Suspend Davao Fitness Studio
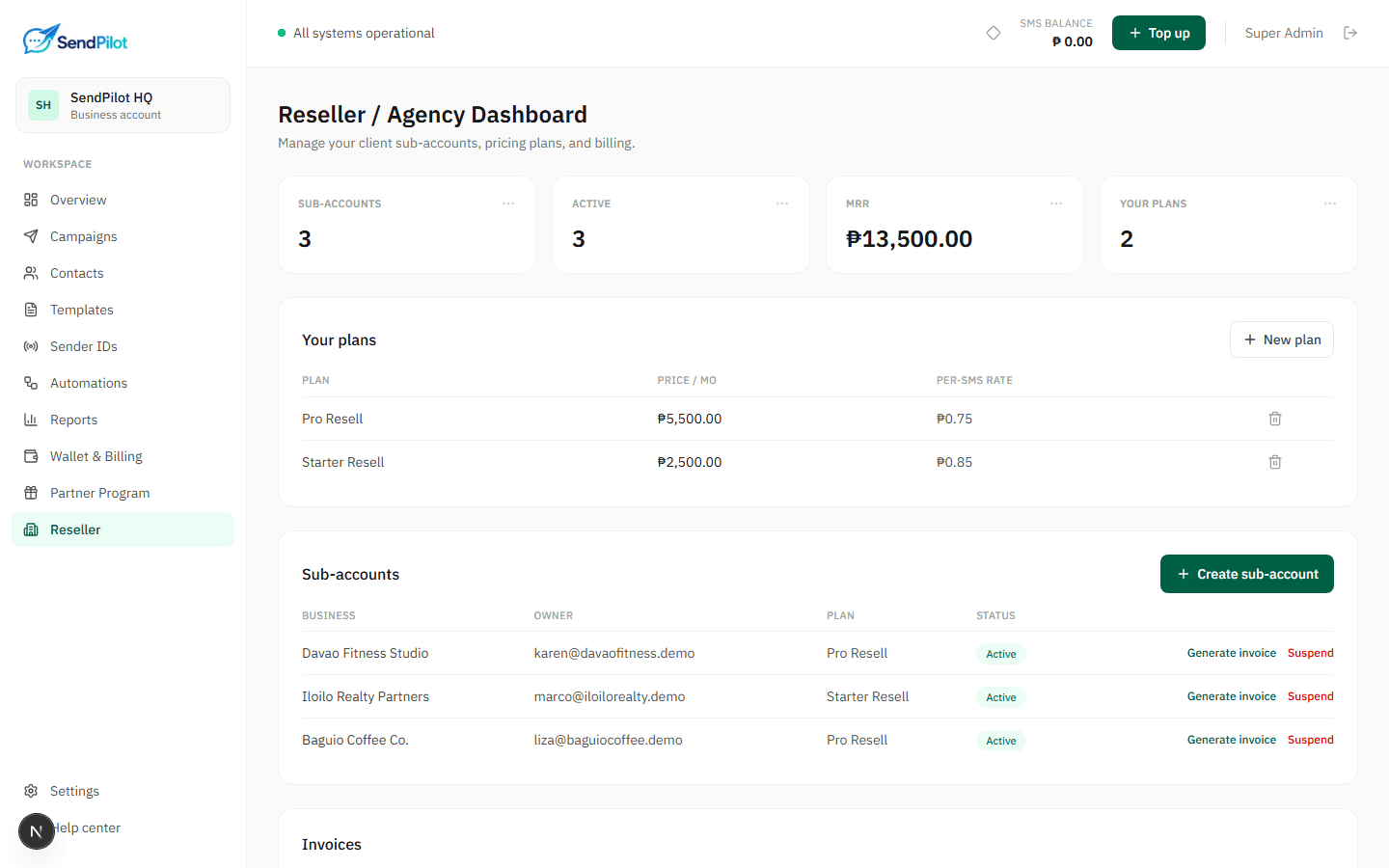 1311,653
